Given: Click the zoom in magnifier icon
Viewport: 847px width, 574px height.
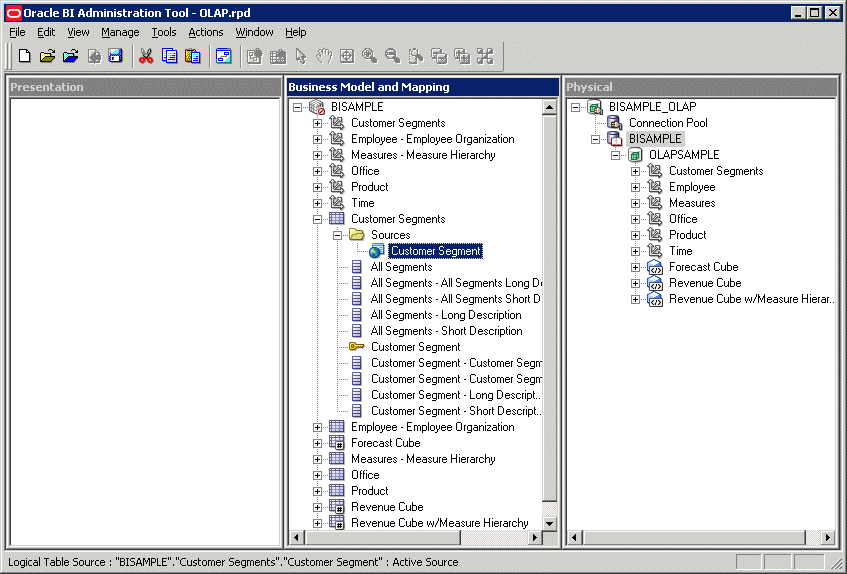Looking at the screenshot, I should click(369, 56).
